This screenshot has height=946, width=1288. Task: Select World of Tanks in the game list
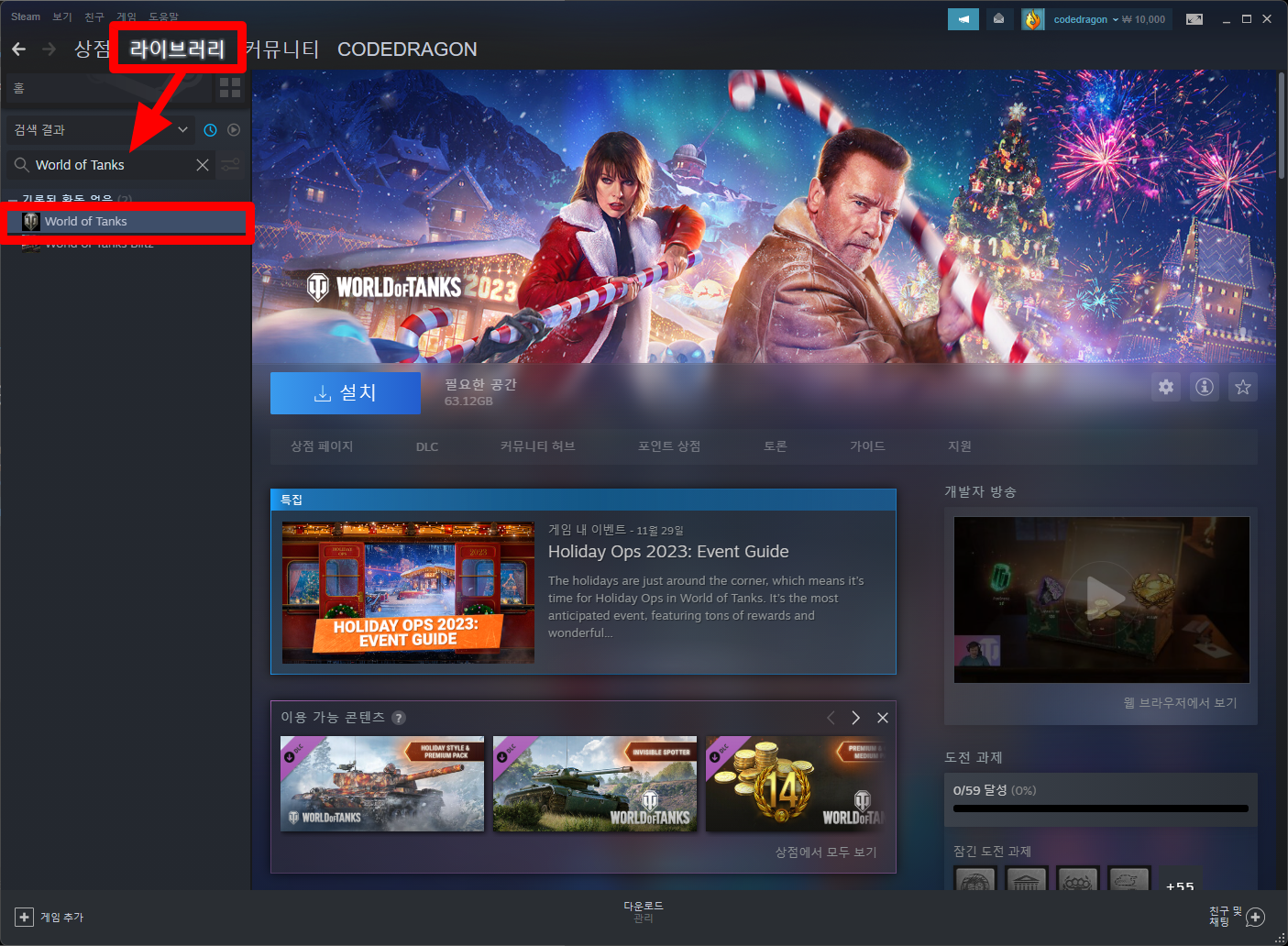(x=127, y=222)
